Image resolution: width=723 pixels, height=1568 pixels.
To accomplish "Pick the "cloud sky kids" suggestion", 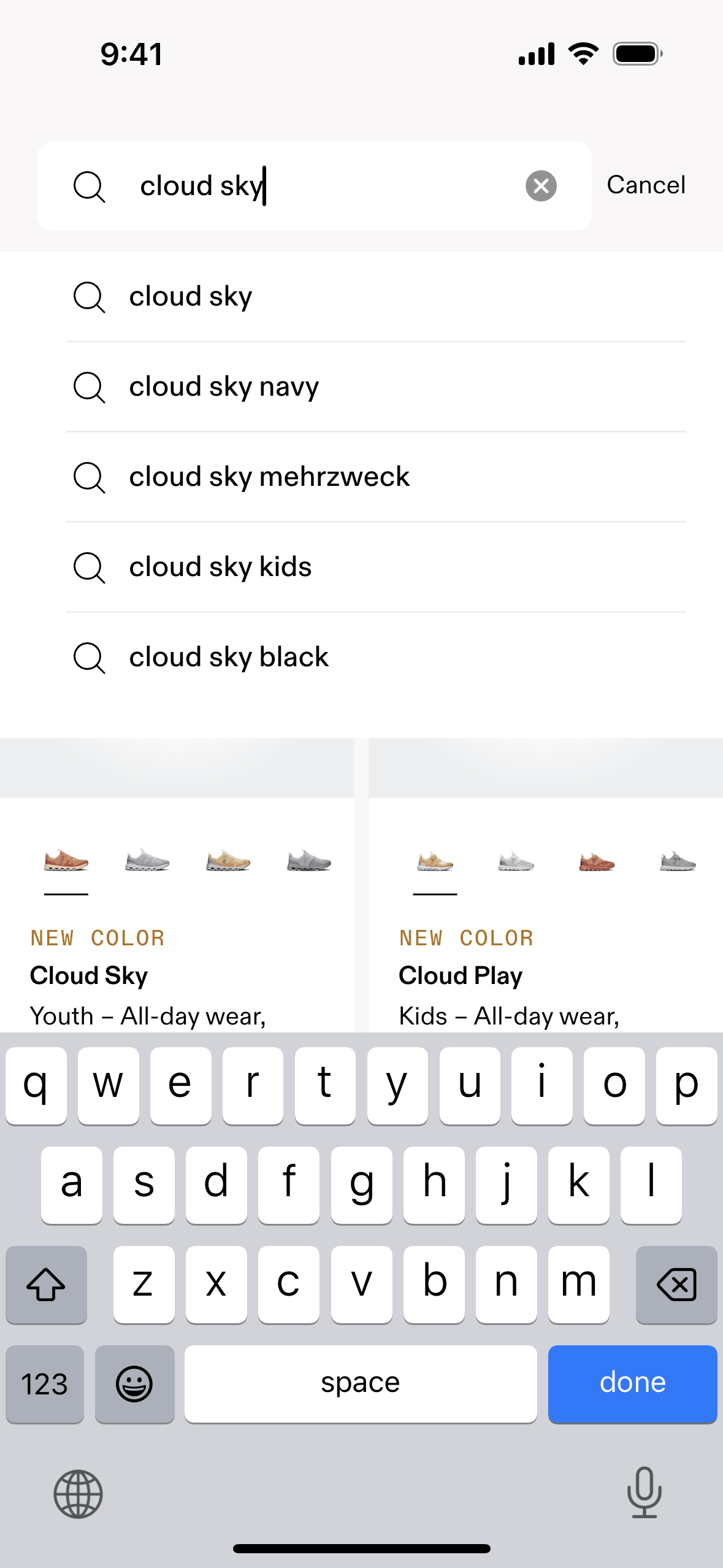I will point(220,567).
